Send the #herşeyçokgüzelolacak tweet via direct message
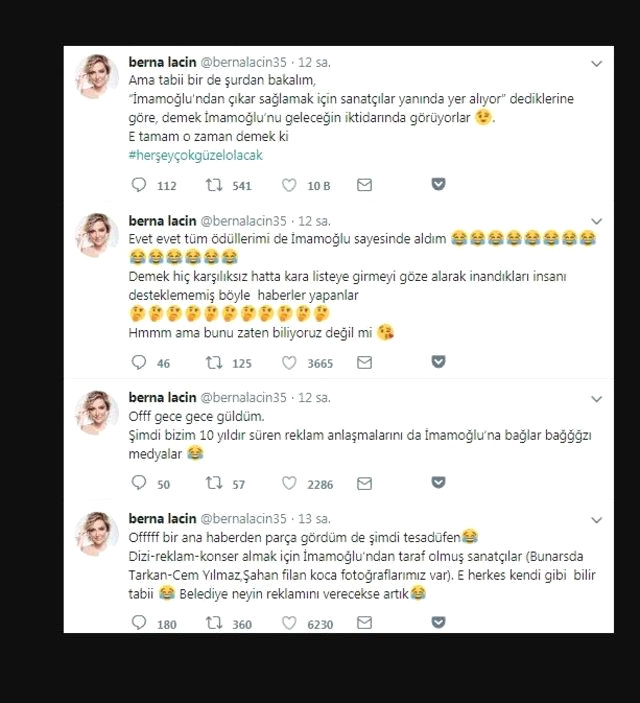This screenshot has width=640, height=703. click(364, 185)
